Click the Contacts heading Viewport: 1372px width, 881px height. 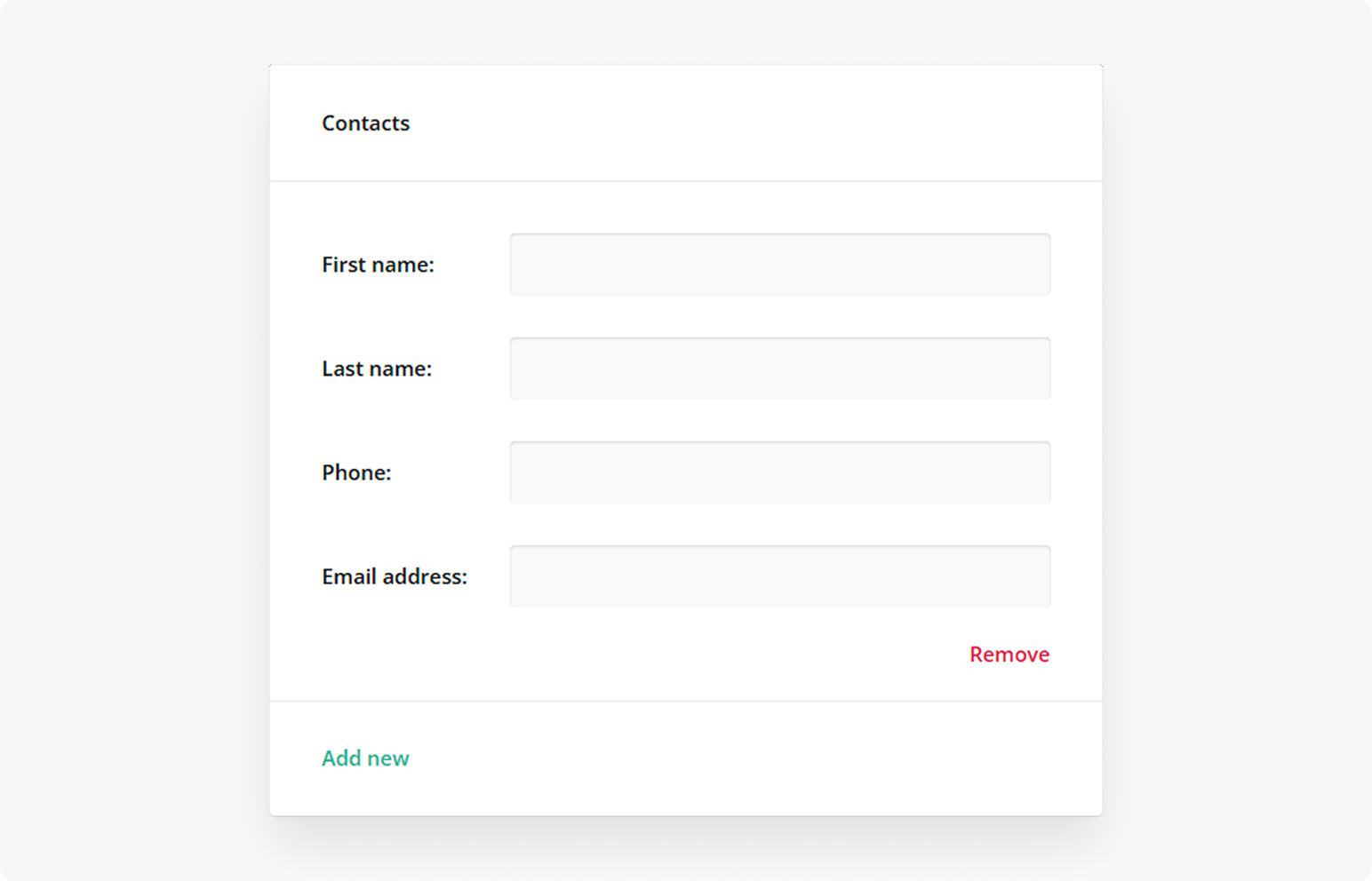point(365,123)
